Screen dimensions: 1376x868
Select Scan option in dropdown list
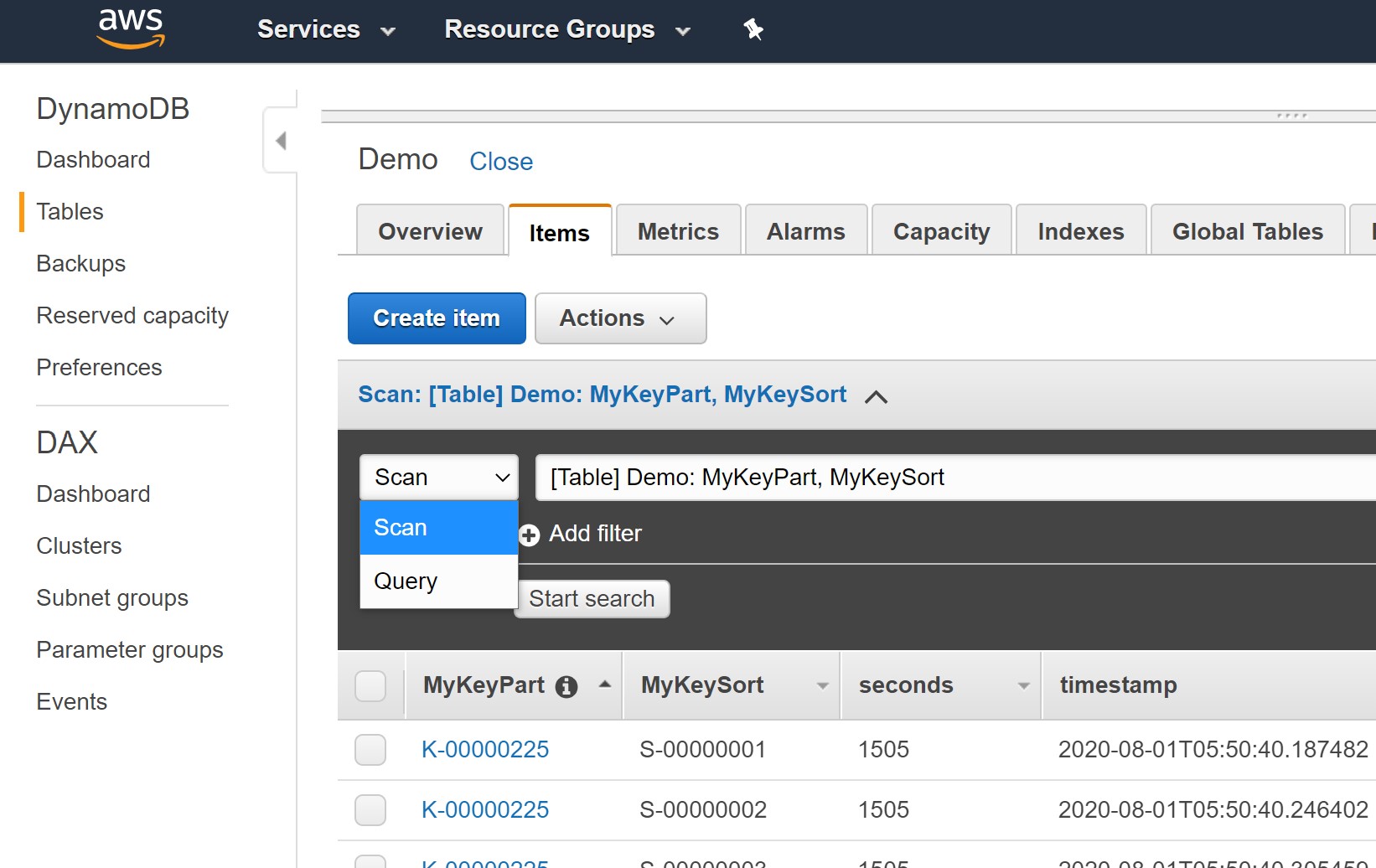click(x=439, y=528)
